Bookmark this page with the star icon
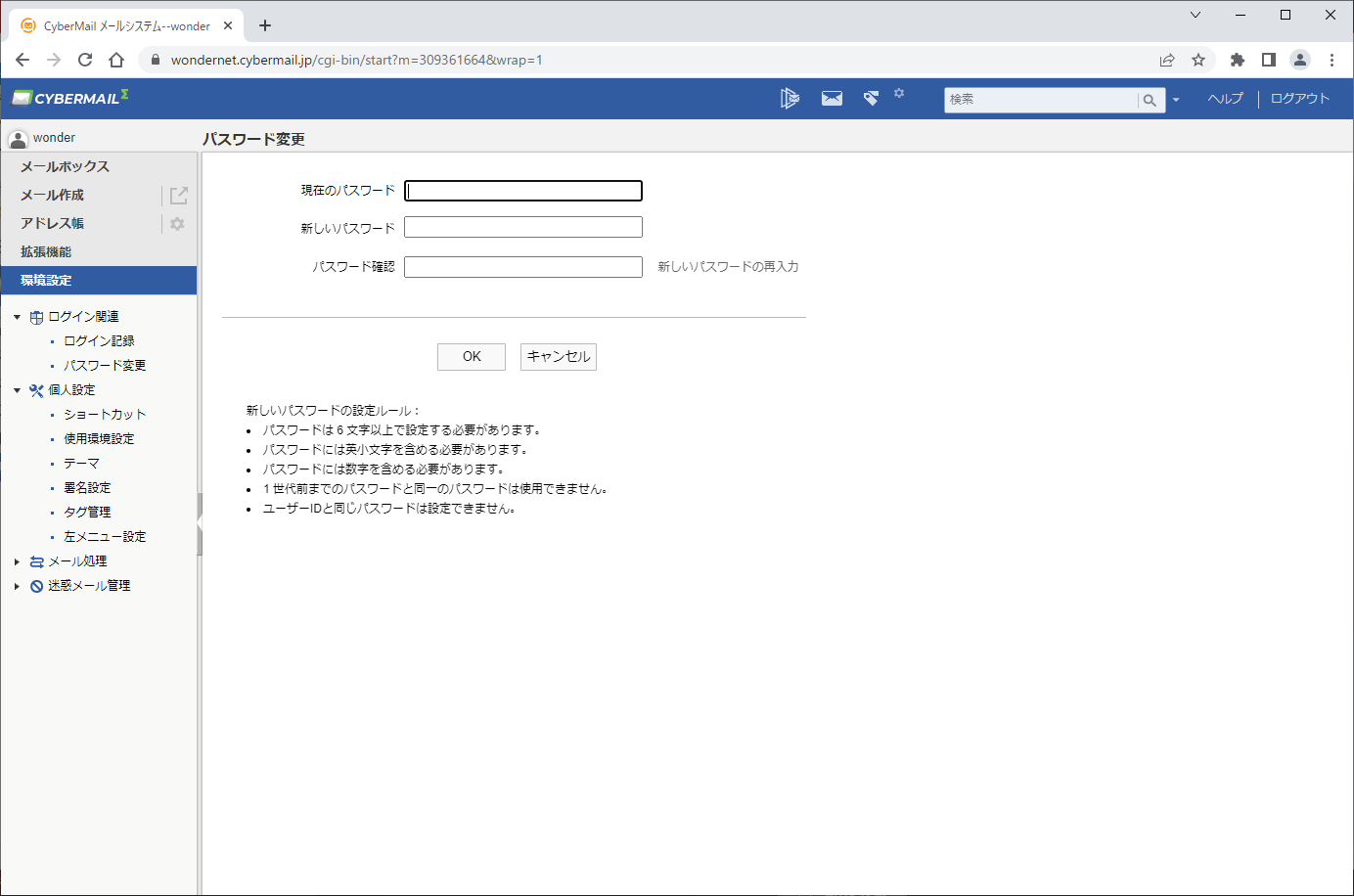This screenshot has width=1354, height=896. (x=1198, y=60)
